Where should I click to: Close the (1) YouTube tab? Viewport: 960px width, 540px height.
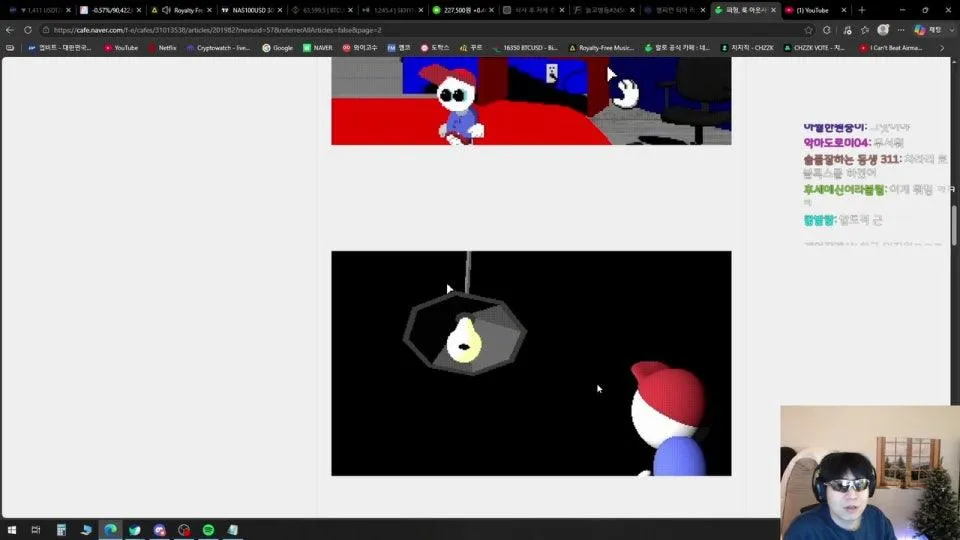pos(844,10)
